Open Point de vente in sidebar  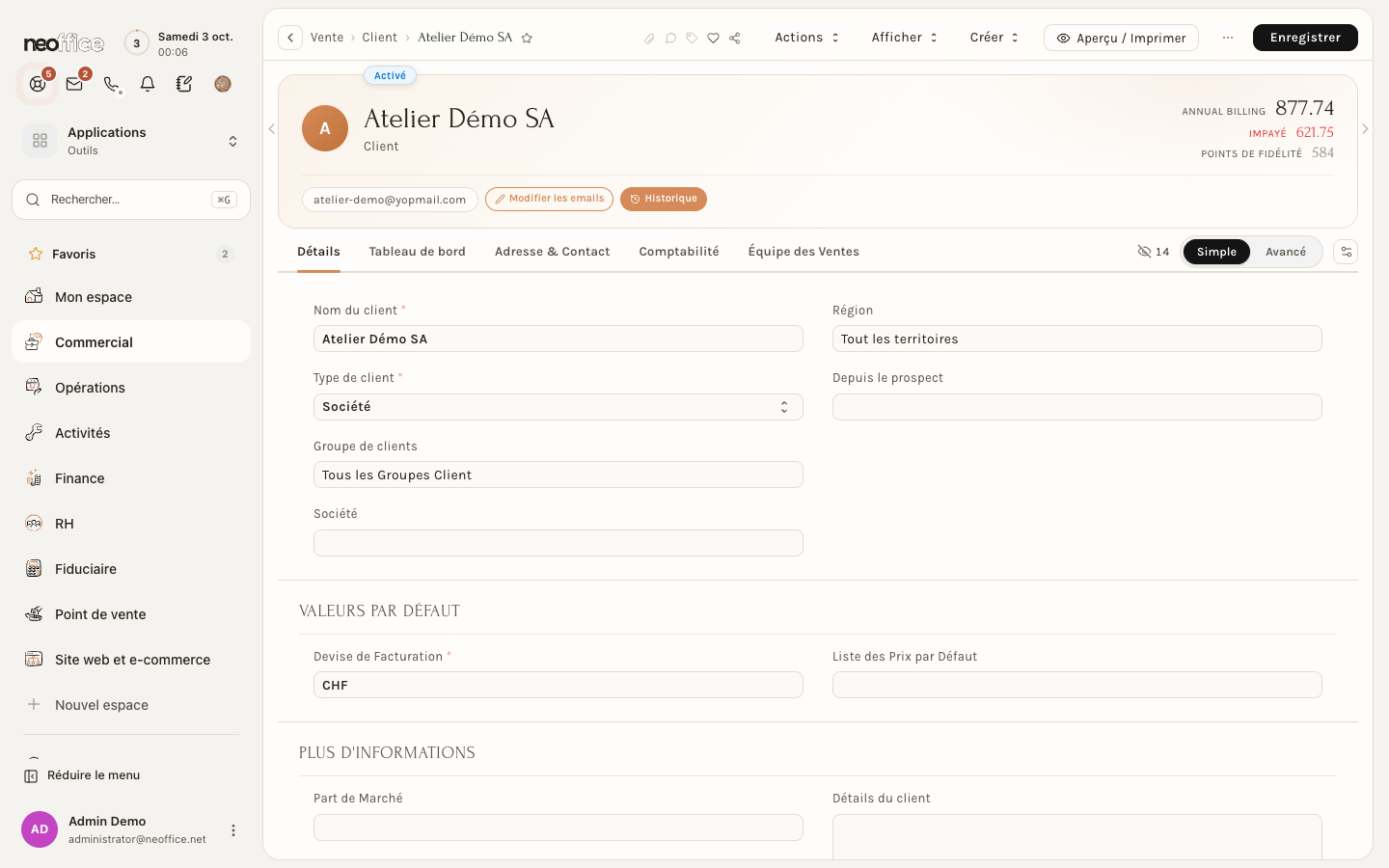click(131, 614)
